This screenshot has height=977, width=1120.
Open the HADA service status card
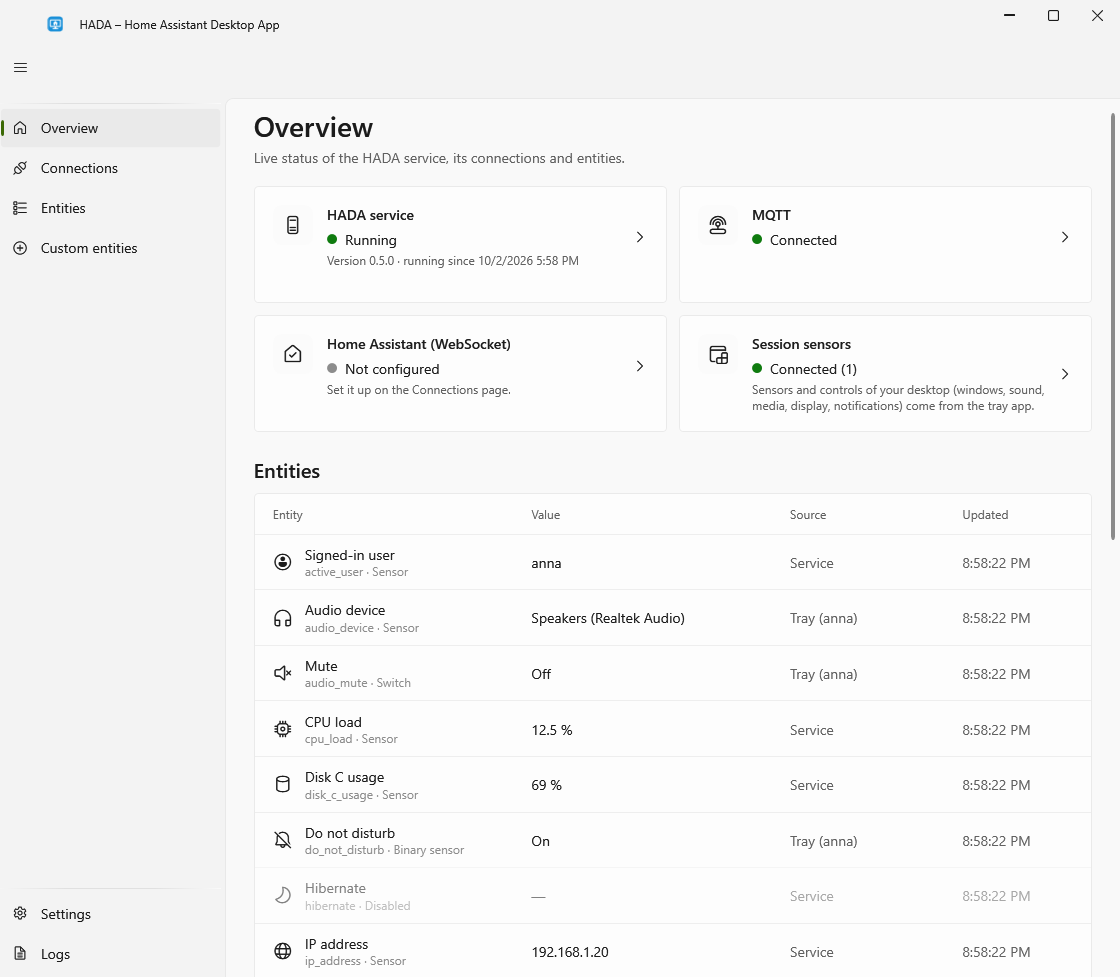[460, 244]
